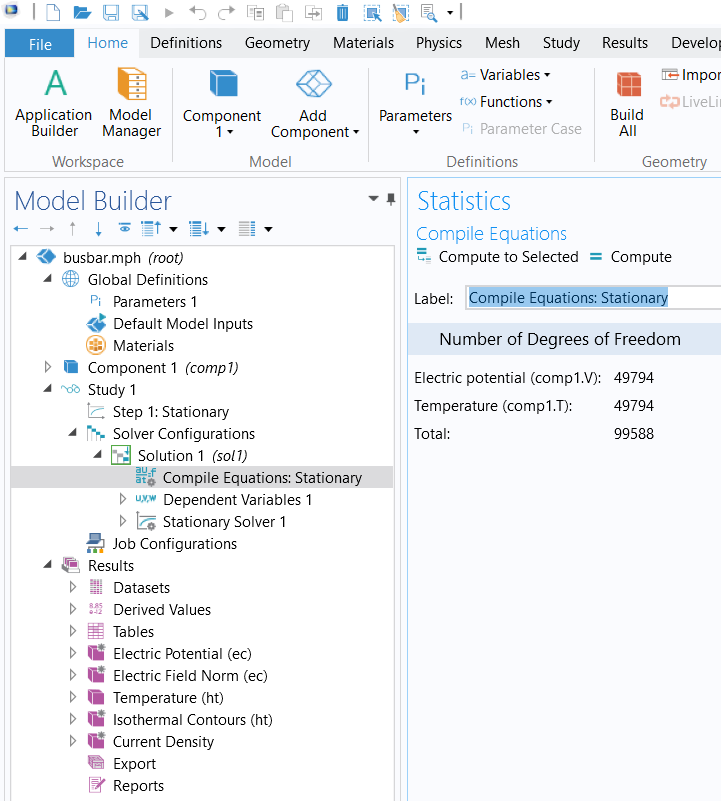Image resolution: width=721 pixels, height=801 pixels.
Task: Click the Delete trash can icon
Action: click(342, 13)
